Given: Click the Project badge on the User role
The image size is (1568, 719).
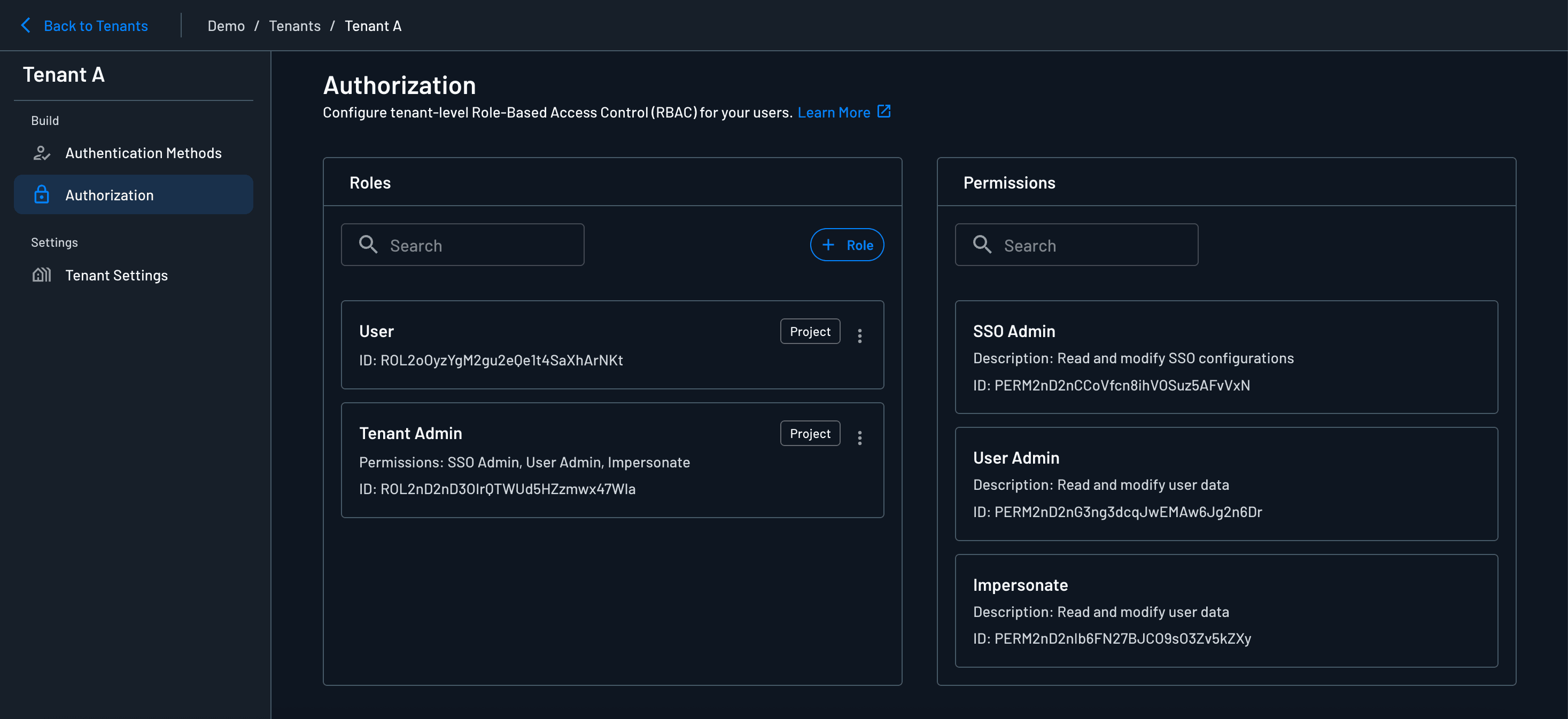Looking at the screenshot, I should (810, 332).
